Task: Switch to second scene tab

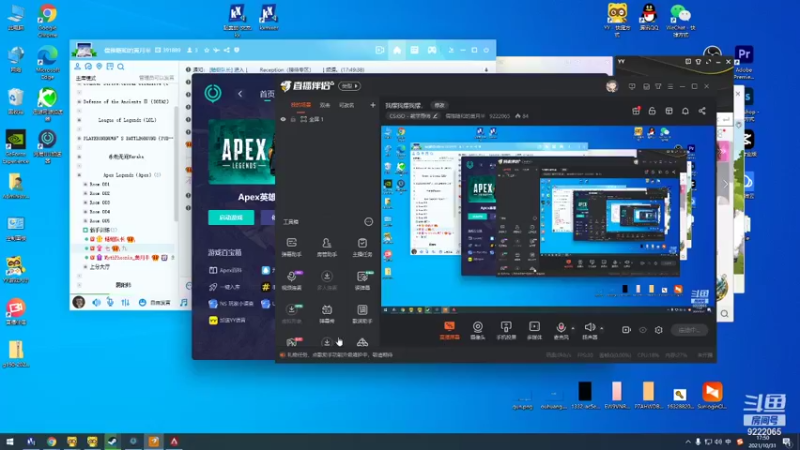Action: click(325, 105)
